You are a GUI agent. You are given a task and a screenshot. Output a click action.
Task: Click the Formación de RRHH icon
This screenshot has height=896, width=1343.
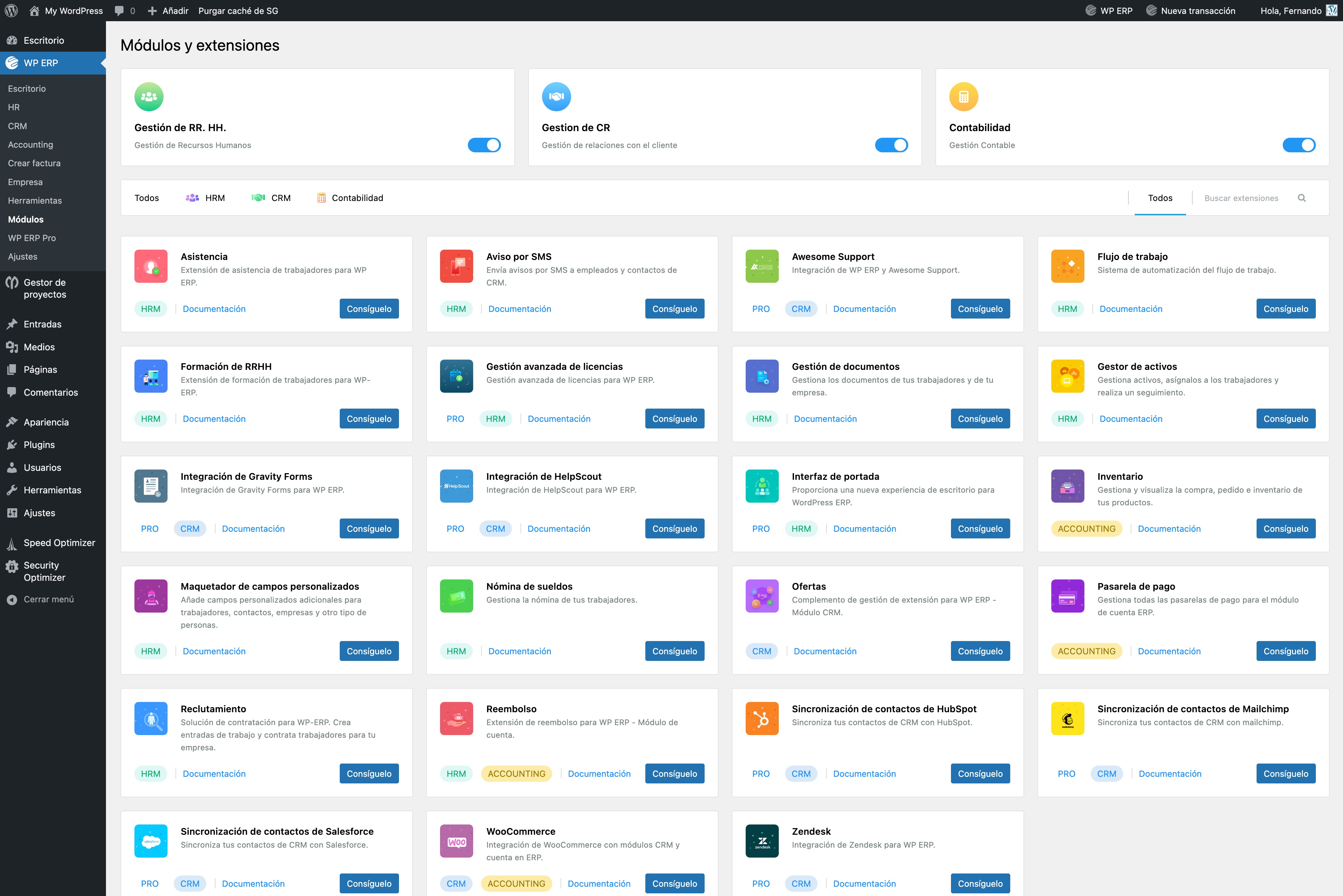click(x=151, y=376)
